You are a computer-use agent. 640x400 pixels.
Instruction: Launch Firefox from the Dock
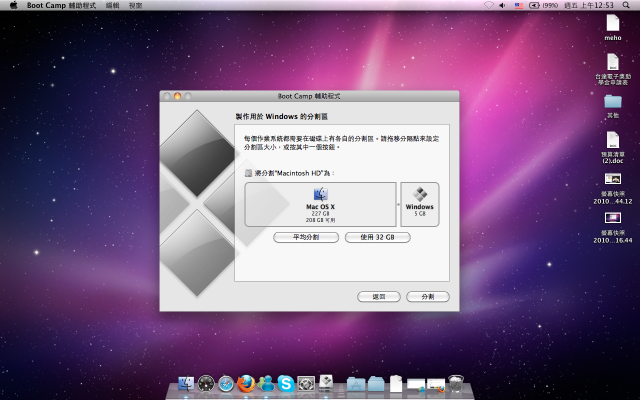click(x=246, y=384)
